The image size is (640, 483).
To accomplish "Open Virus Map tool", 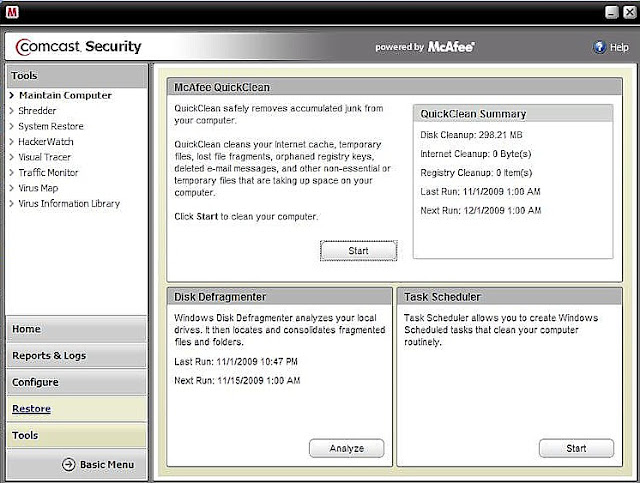I will (38, 188).
